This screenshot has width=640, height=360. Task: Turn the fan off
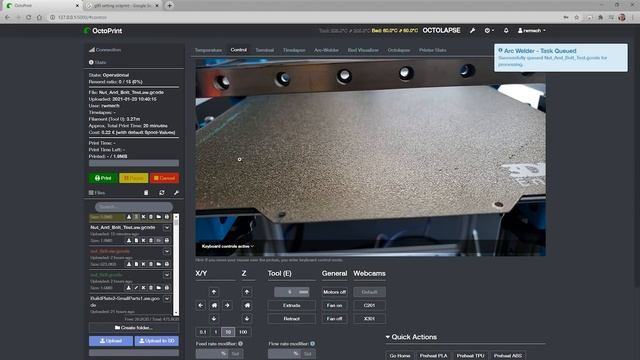[x=334, y=319]
